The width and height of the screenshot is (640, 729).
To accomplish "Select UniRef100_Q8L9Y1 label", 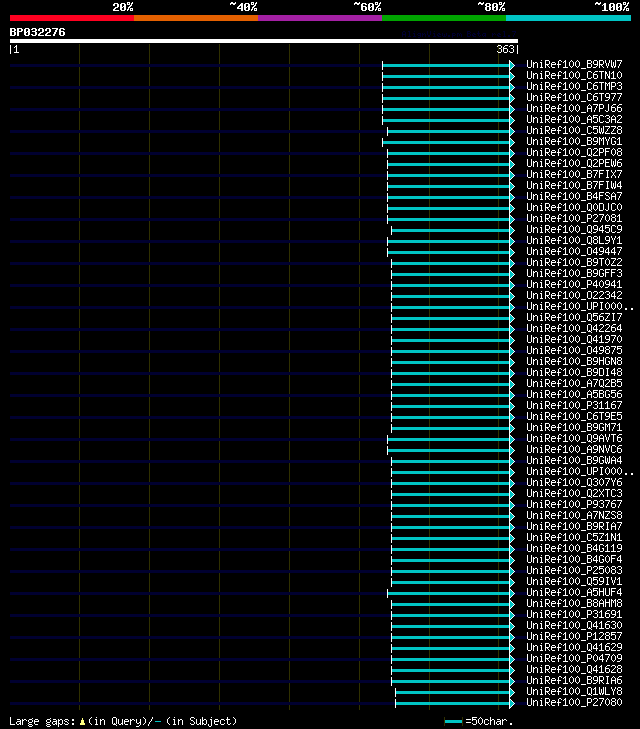I will click(x=574, y=240).
